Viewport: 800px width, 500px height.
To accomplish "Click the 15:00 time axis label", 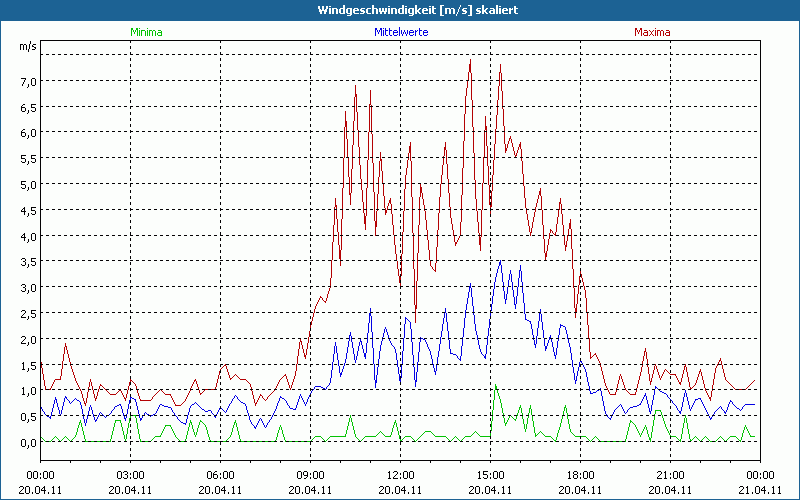I will (x=490, y=476).
